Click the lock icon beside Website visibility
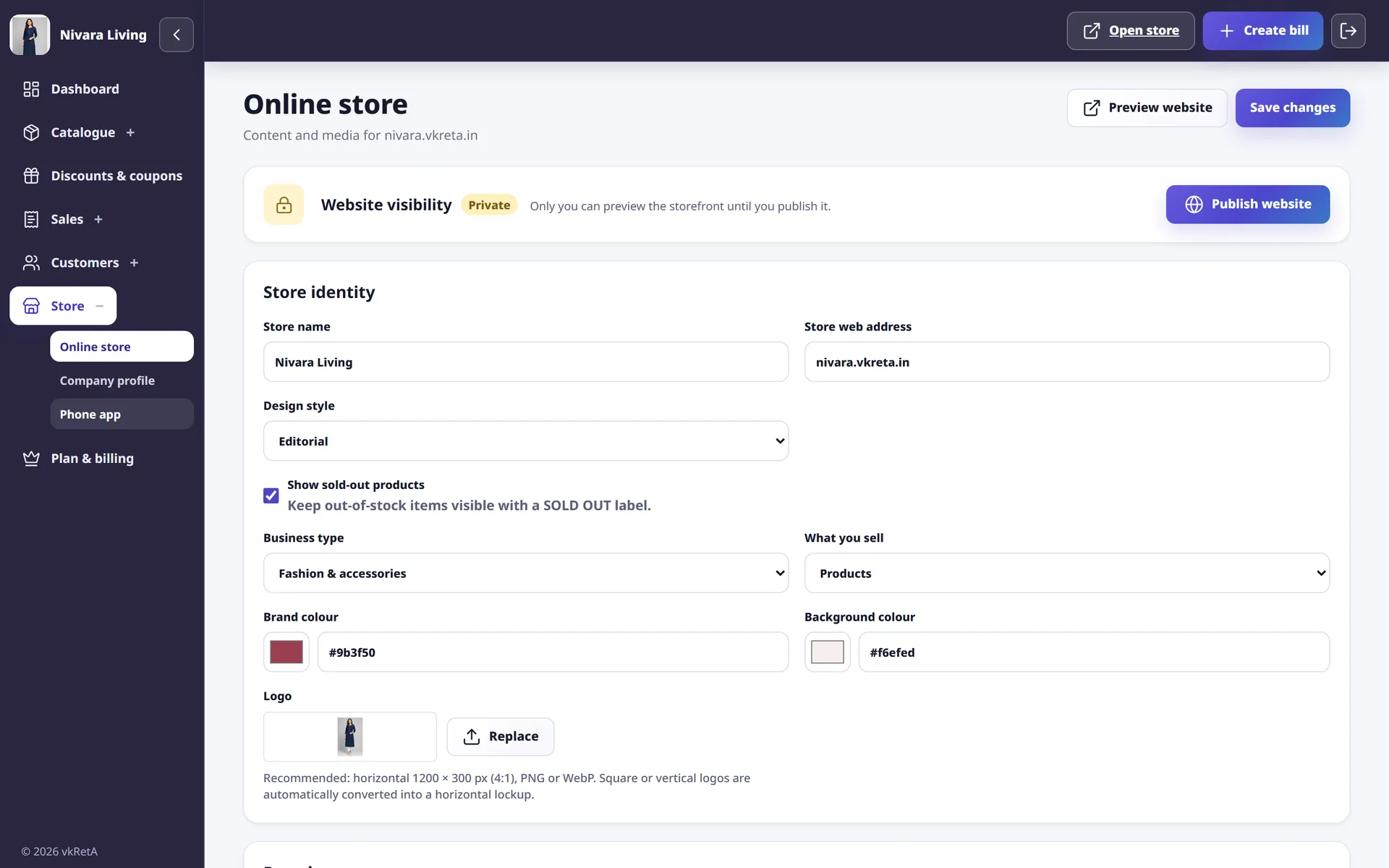The image size is (1389, 868). pyautogui.click(x=284, y=205)
